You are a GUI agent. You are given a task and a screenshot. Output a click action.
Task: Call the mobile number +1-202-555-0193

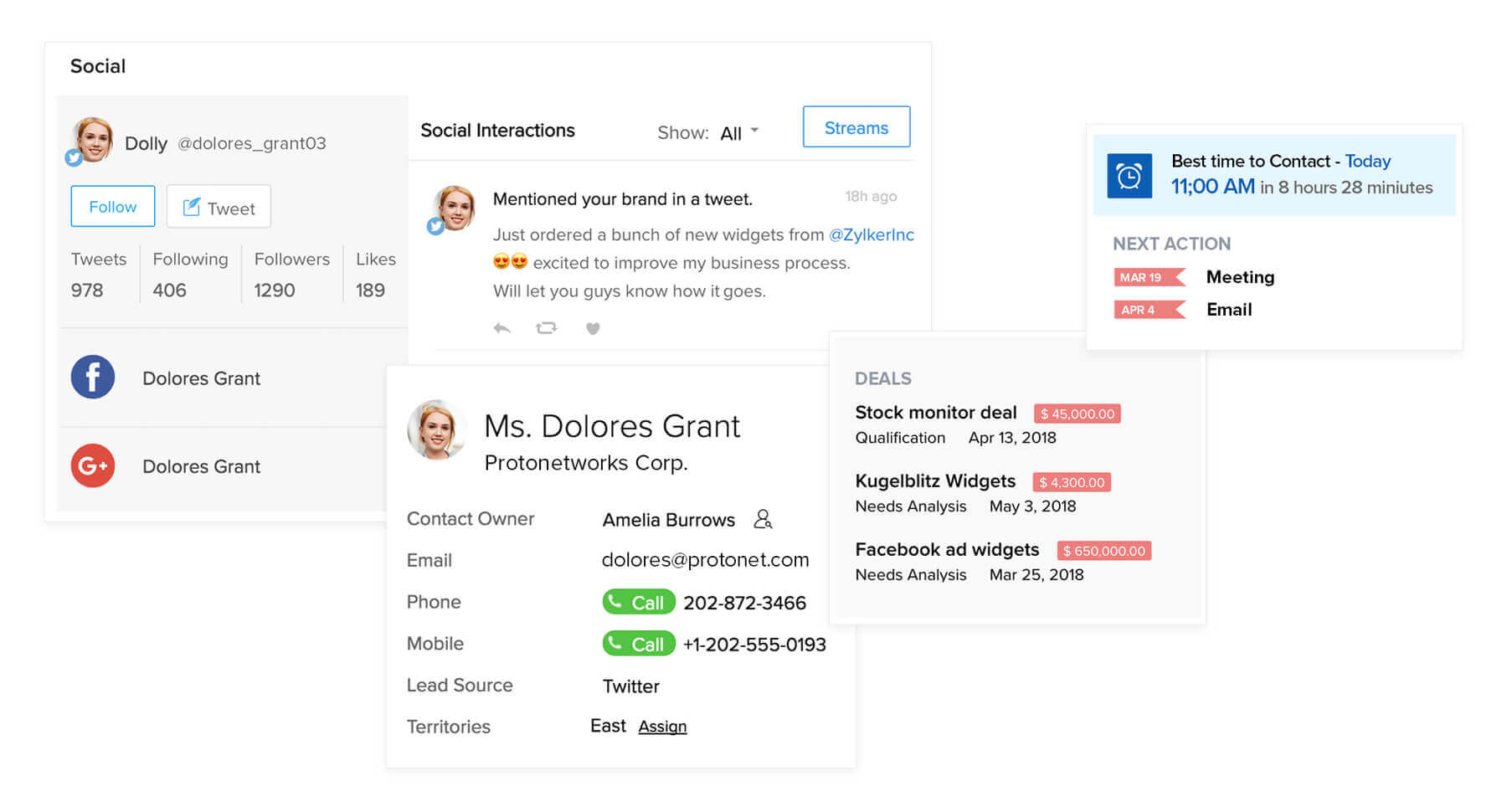click(x=639, y=644)
